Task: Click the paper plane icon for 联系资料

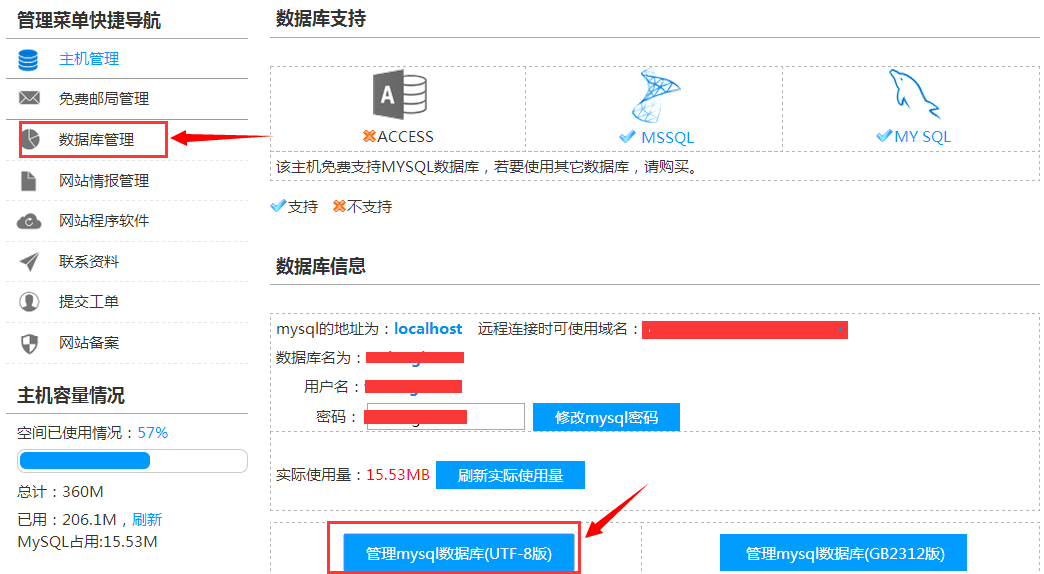Action: pyautogui.click(x=29, y=262)
